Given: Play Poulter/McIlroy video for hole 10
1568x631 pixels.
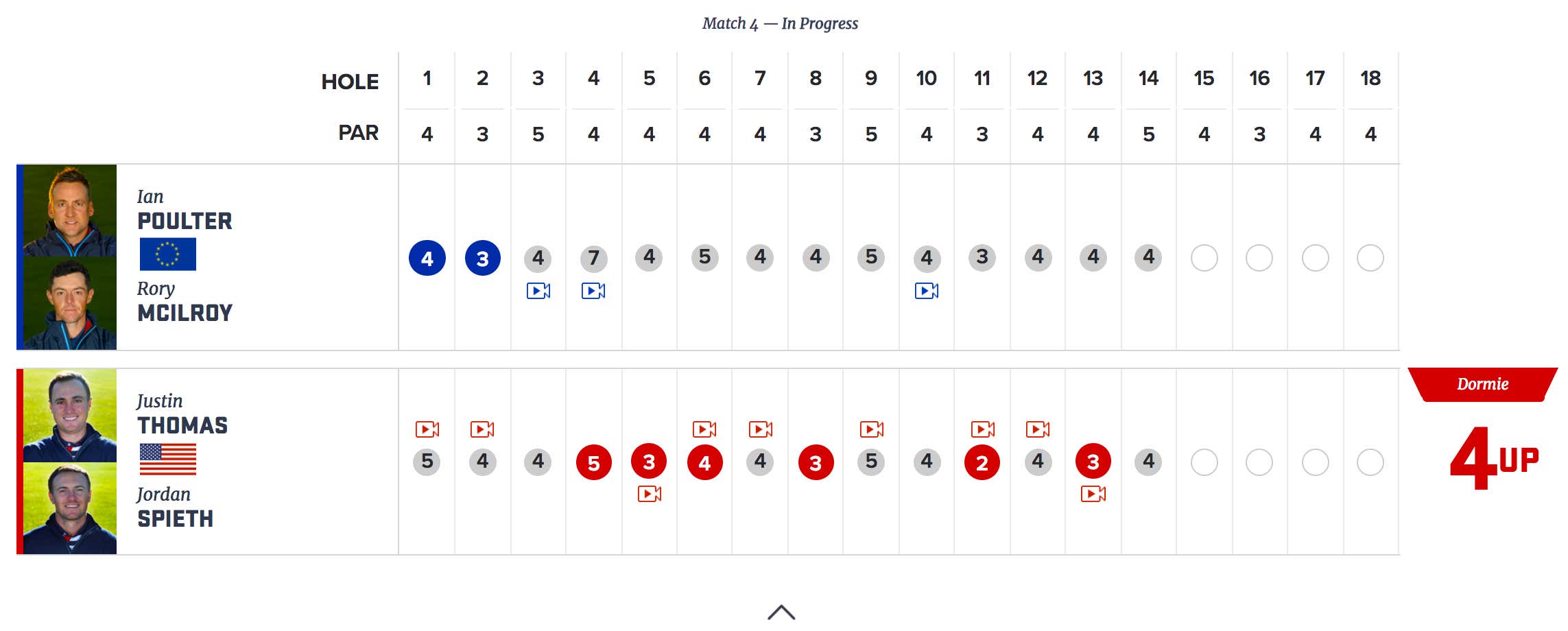Looking at the screenshot, I should 927,291.
